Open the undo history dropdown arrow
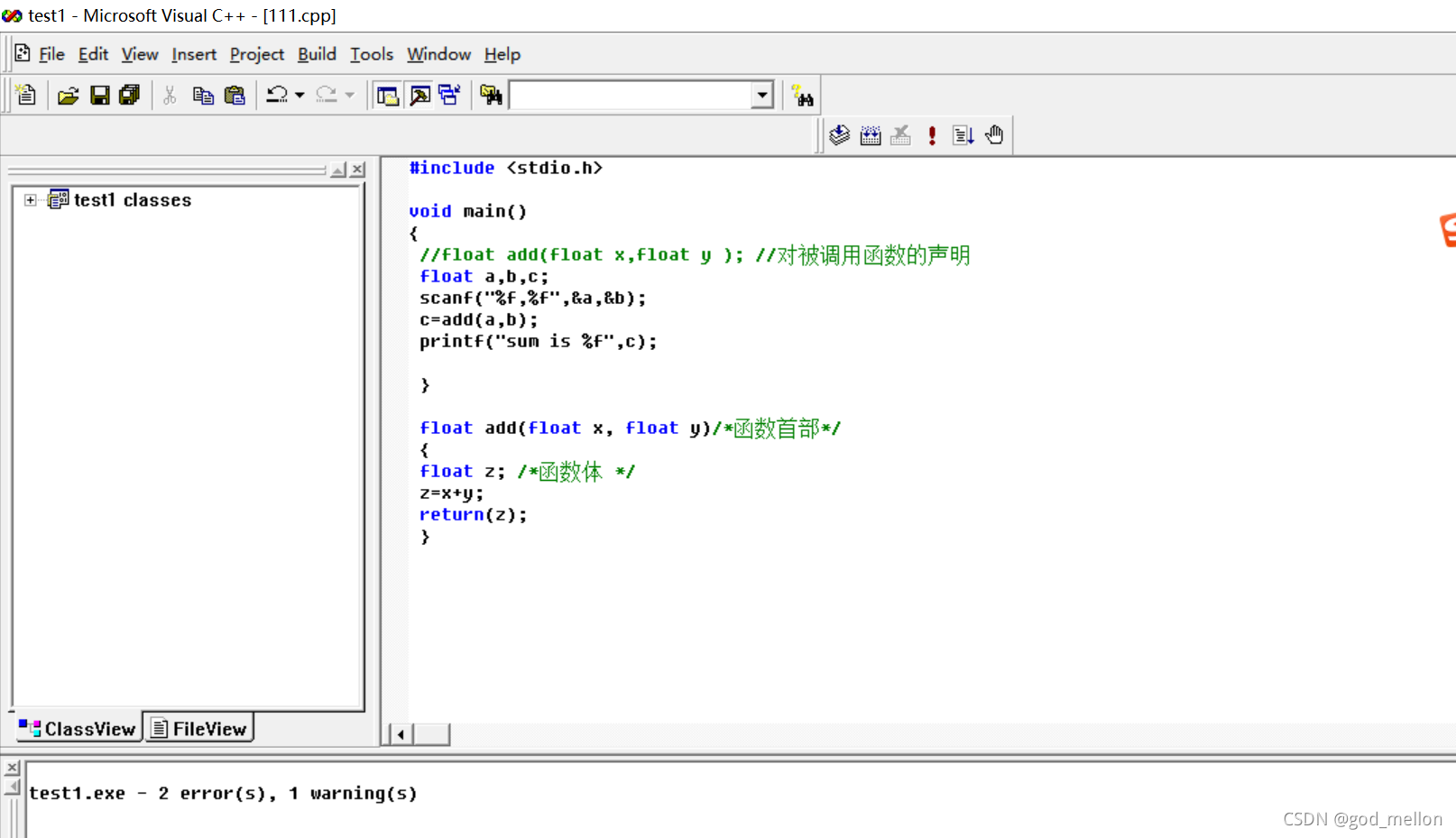This screenshot has height=838, width=1456. click(299, 95)
